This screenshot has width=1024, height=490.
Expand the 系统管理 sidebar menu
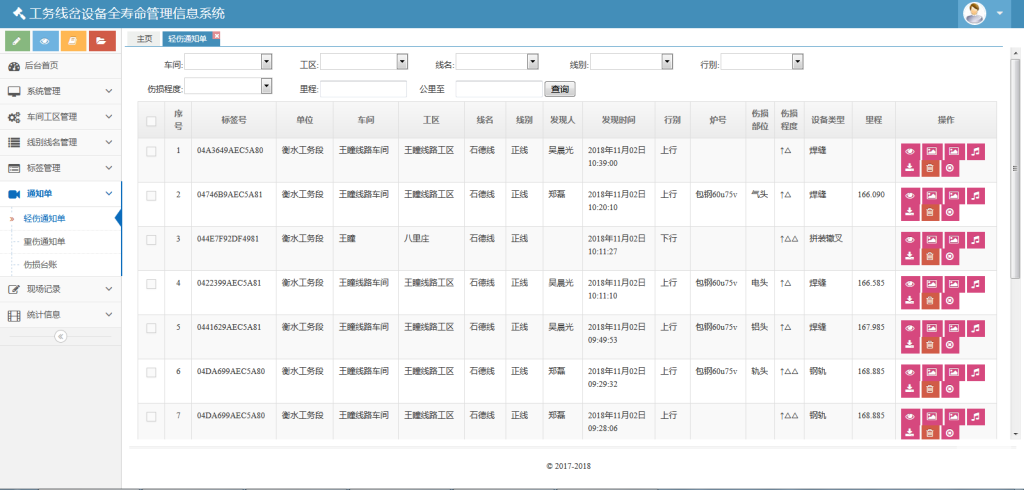click(60, 91)
